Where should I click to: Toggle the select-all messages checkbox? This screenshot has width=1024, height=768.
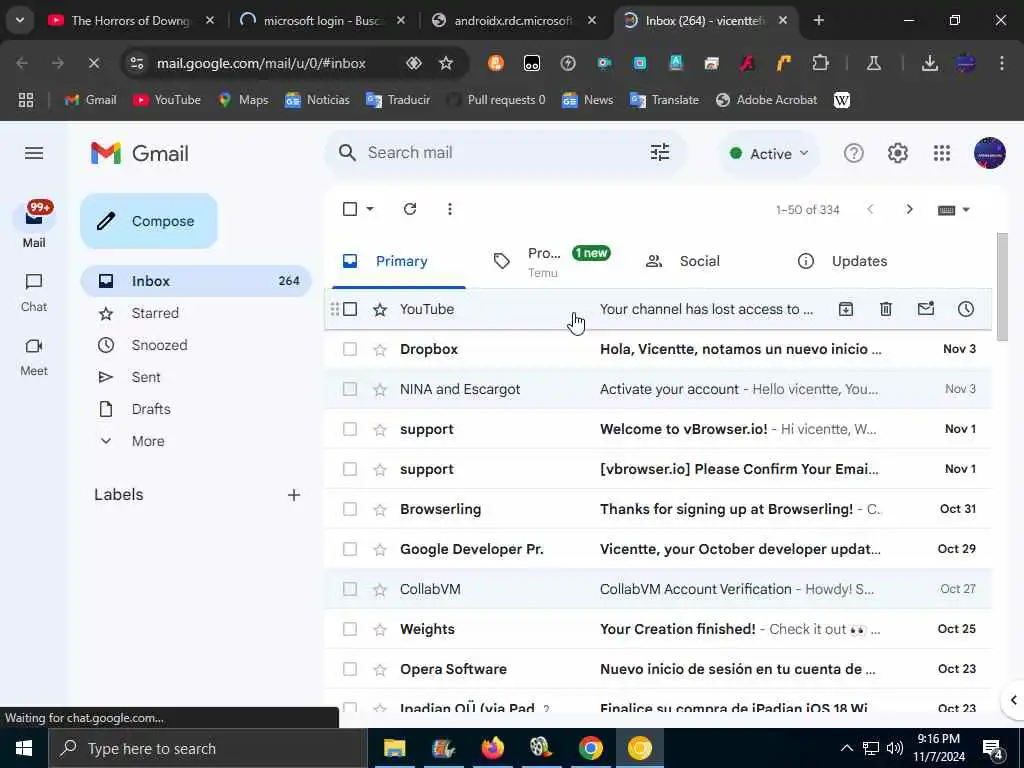[x=350, y=209]
